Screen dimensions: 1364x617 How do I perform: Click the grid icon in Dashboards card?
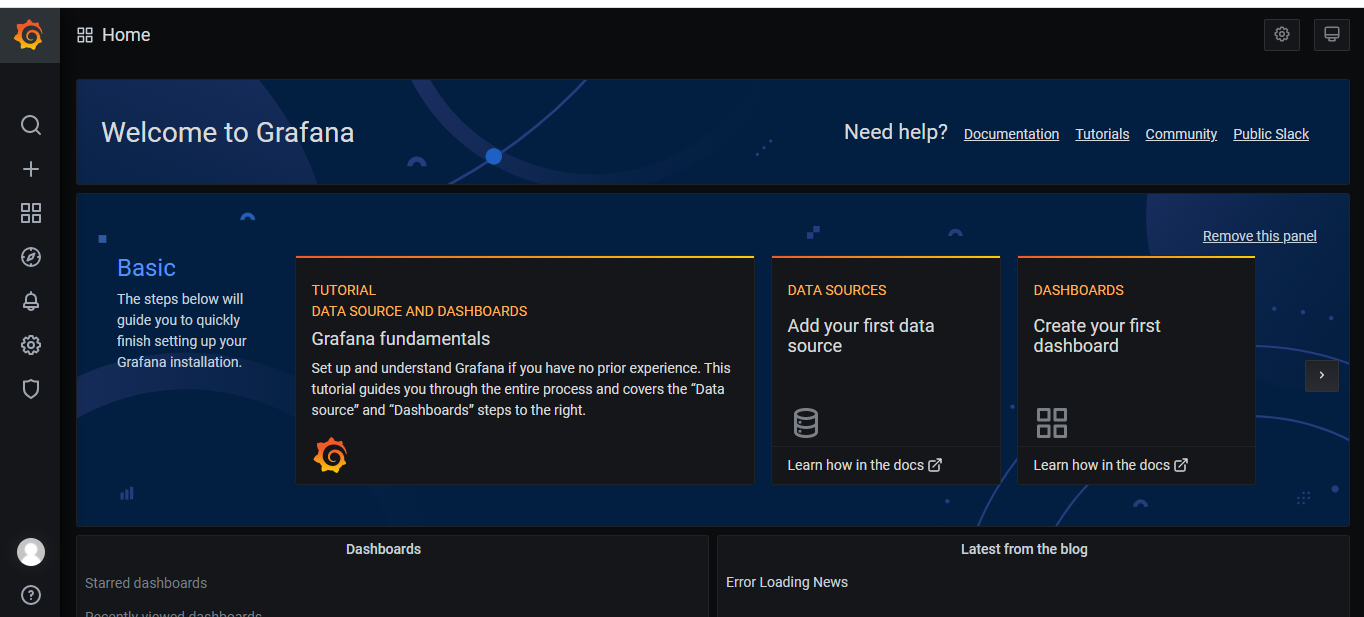(1052, 423)
